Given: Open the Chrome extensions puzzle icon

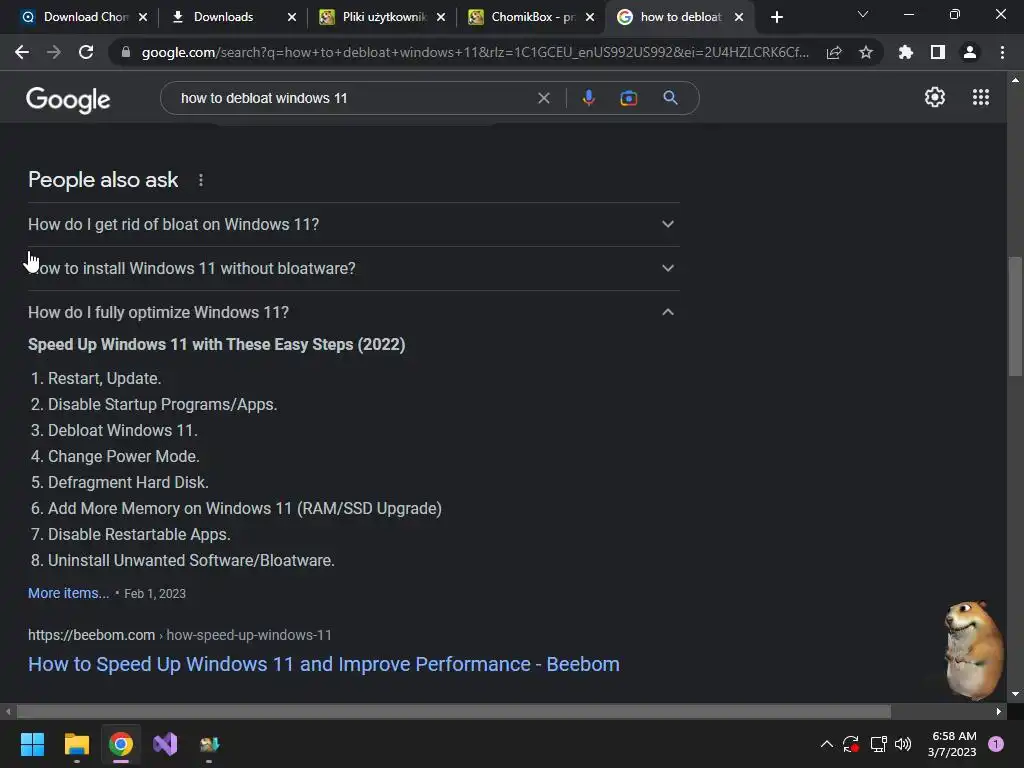Looking at the screenshot, I should [x=906, y=52].
